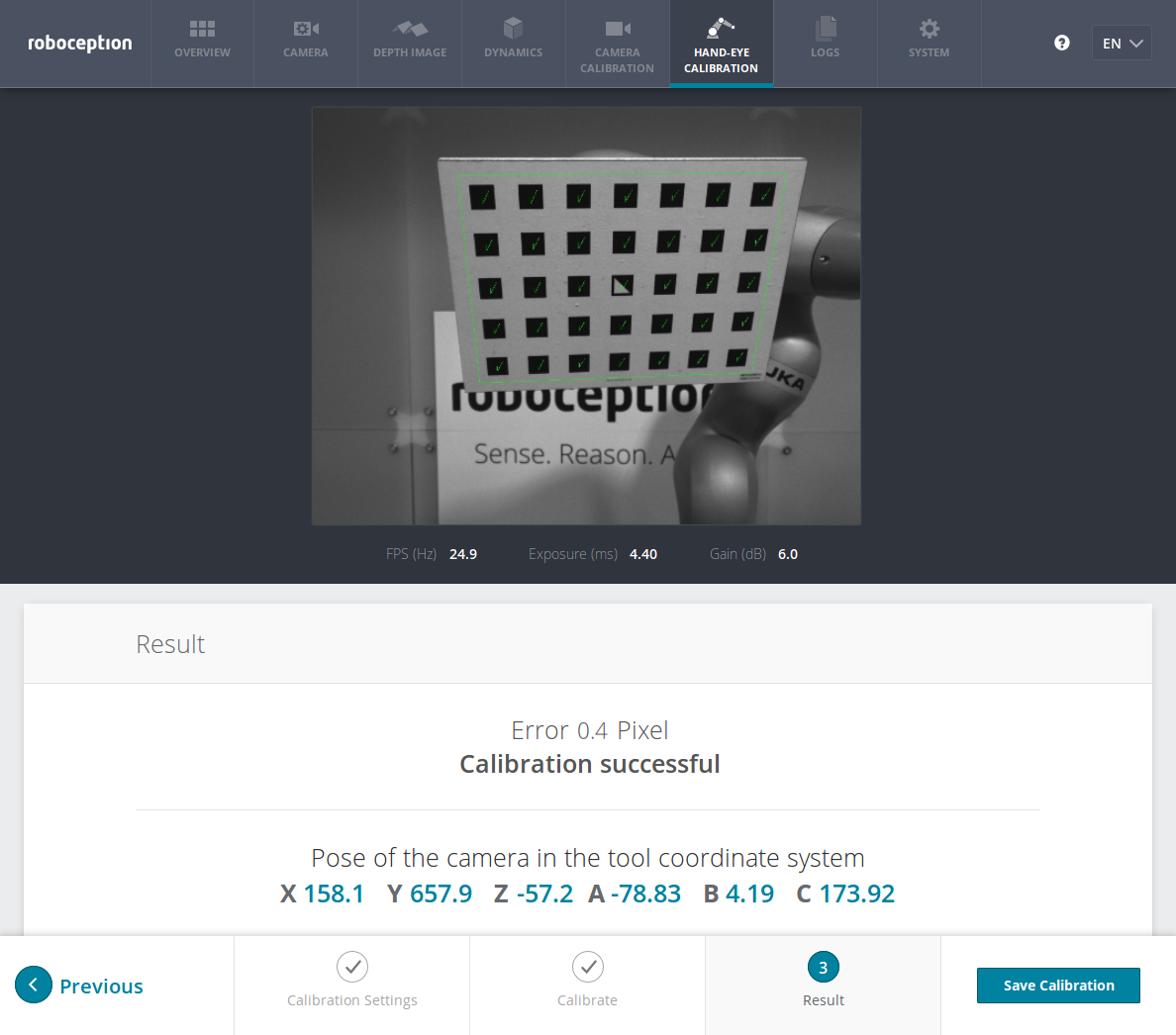
Task: Go to the Depth Image icon
Action: pos(409,29)
